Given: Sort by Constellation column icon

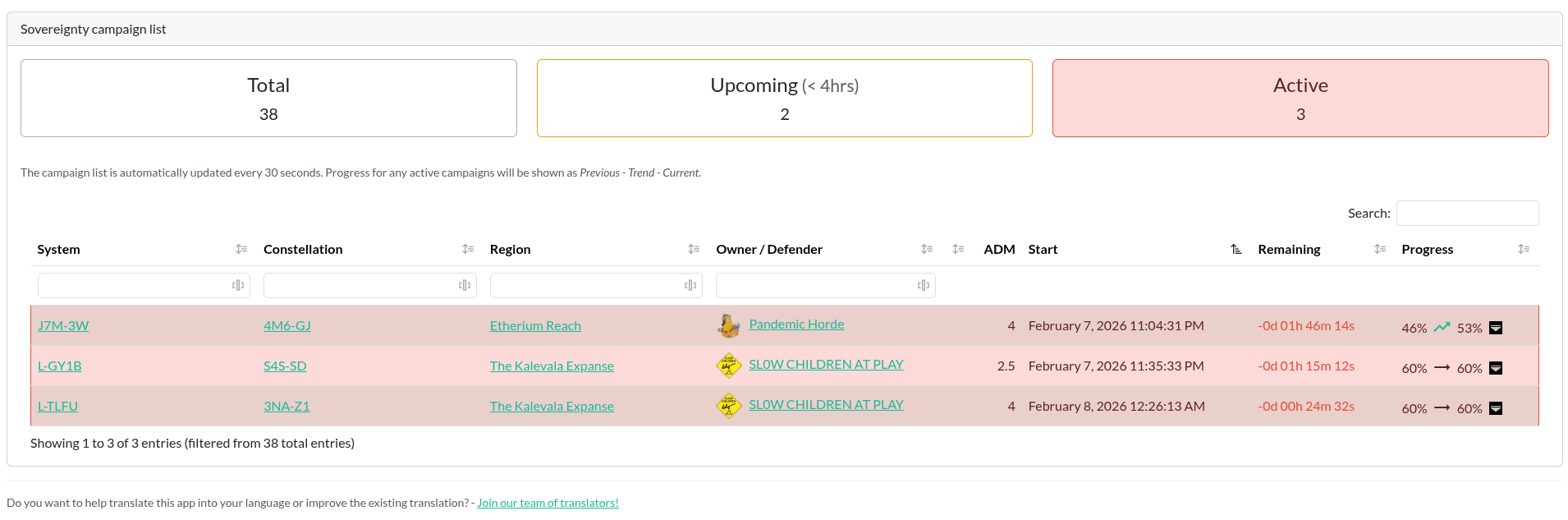Looking at the screenshot, I should click(468, 249).
